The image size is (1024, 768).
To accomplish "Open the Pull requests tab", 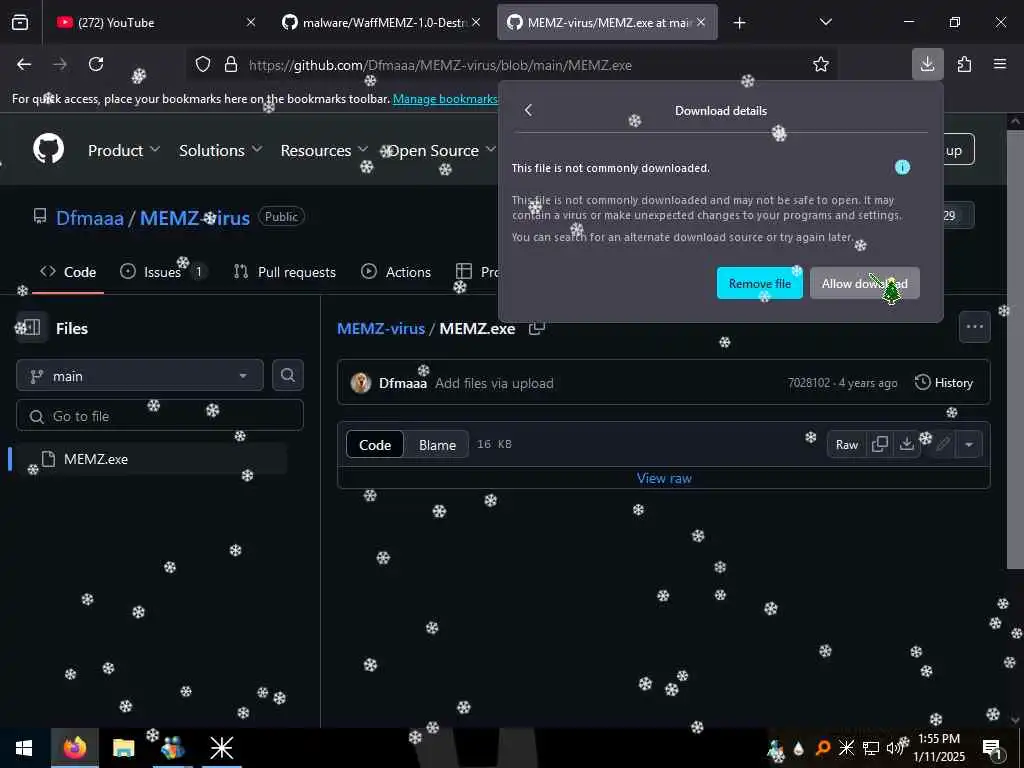I will point(285,272).
